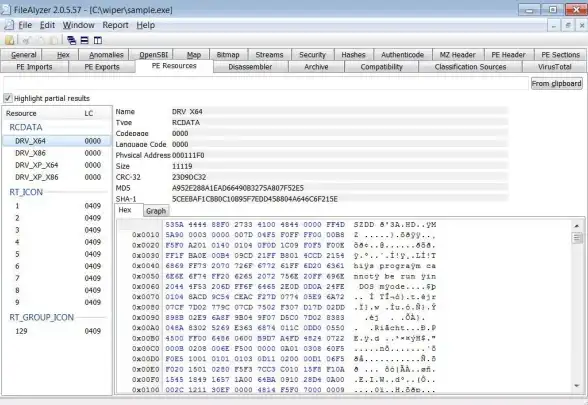Select RT_GROUP_ICON resource 129
588x405 pixels.
(x=57, y=331)
